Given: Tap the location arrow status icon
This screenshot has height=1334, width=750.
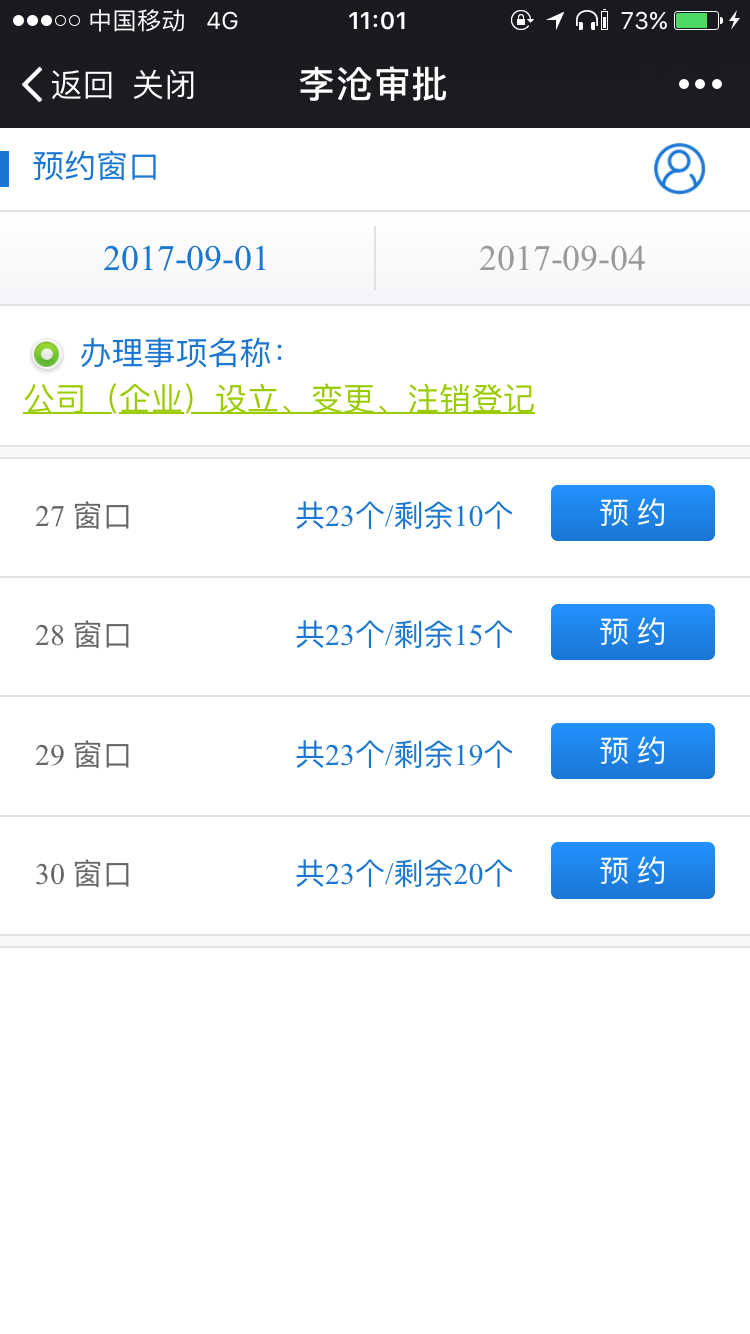Looking at the screenshot, I should tap(556, 20).
